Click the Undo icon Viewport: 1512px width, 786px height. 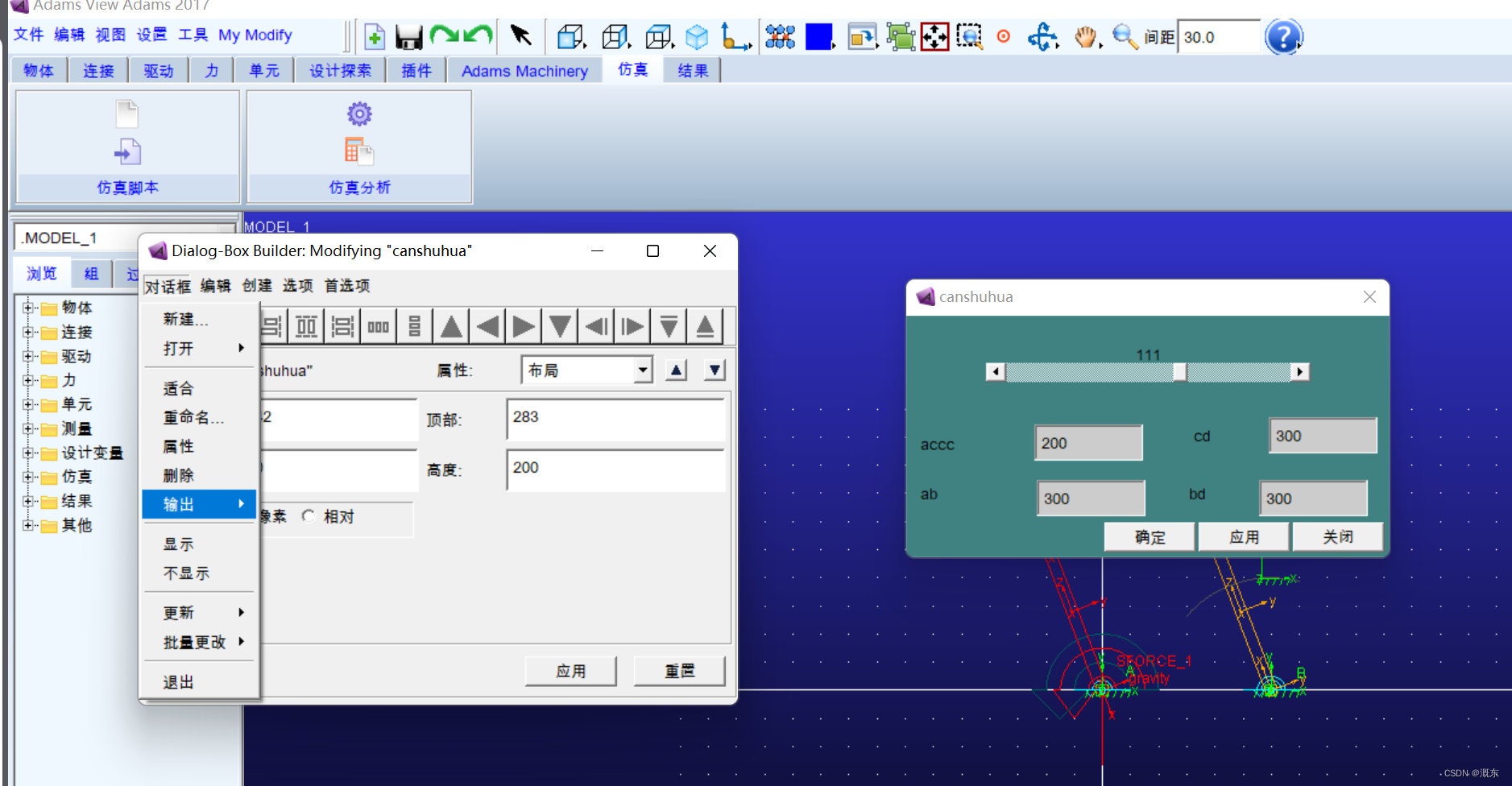click(x=475, y=36)
